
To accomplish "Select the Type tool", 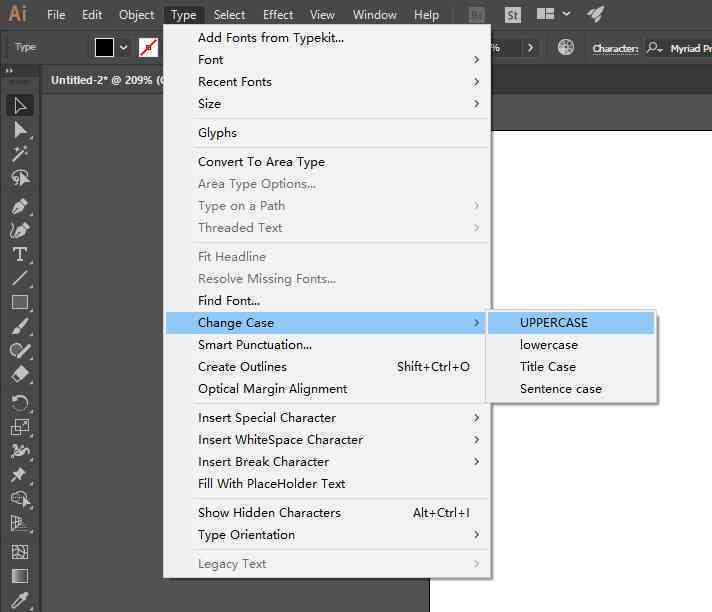I will click(x=20, y=254).
